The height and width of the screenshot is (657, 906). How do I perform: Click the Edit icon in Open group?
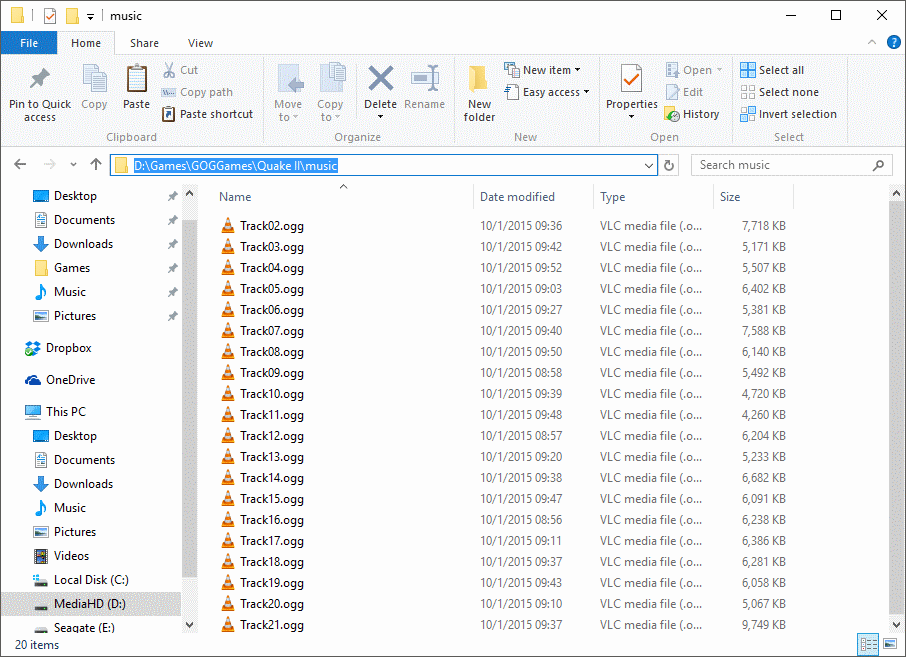click(672, 92)
